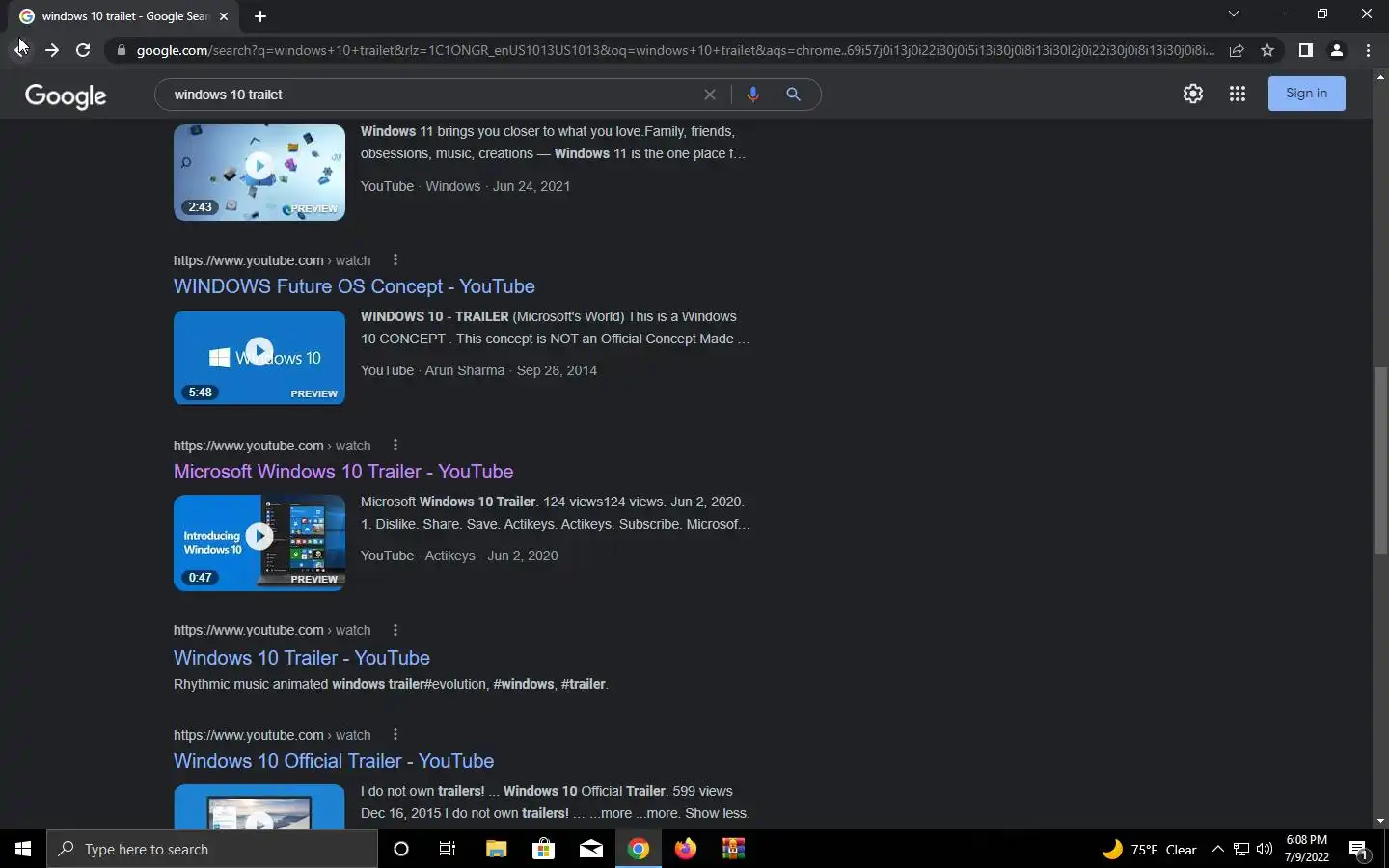
Task: Reload the Google search page
Action: click(x=83, y=50)
